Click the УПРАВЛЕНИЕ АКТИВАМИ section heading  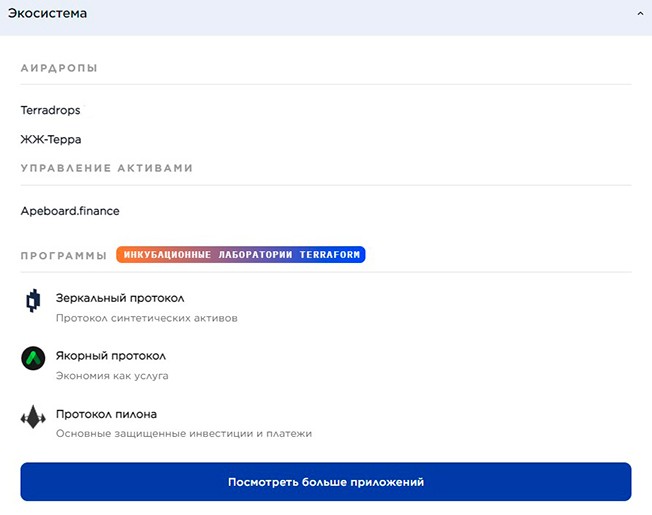pyautogui.click(x=106, y=168)
